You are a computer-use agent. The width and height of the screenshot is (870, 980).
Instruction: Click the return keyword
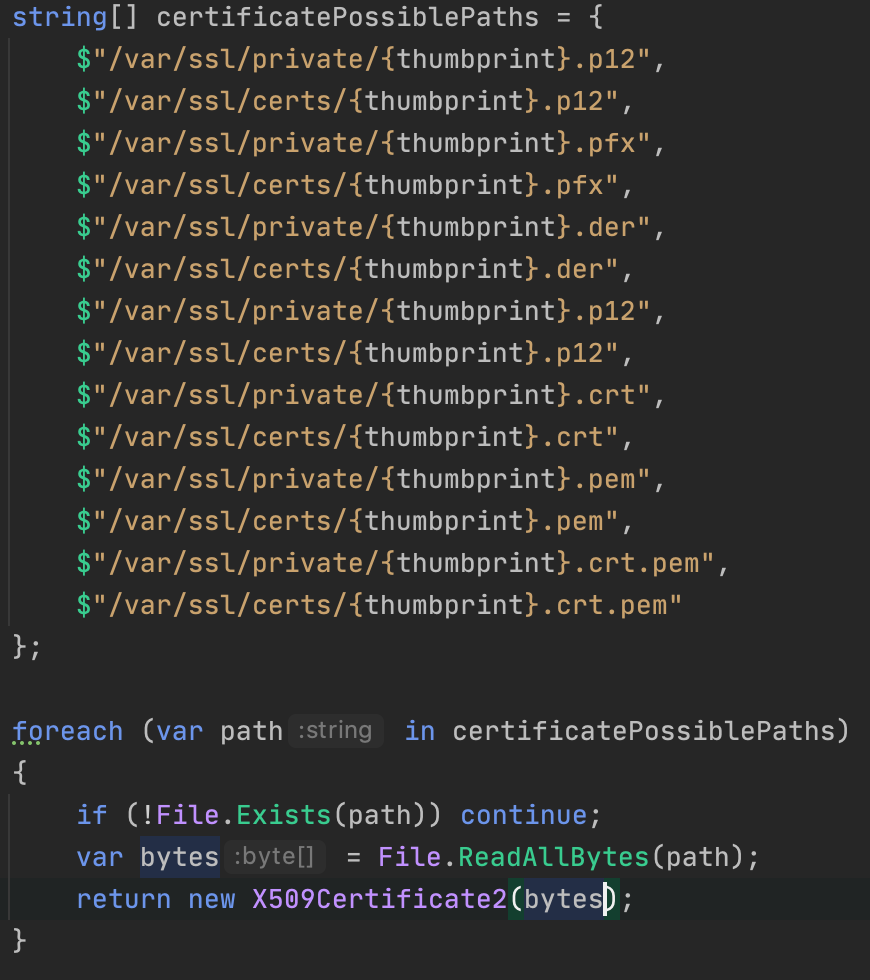point(124,899)
